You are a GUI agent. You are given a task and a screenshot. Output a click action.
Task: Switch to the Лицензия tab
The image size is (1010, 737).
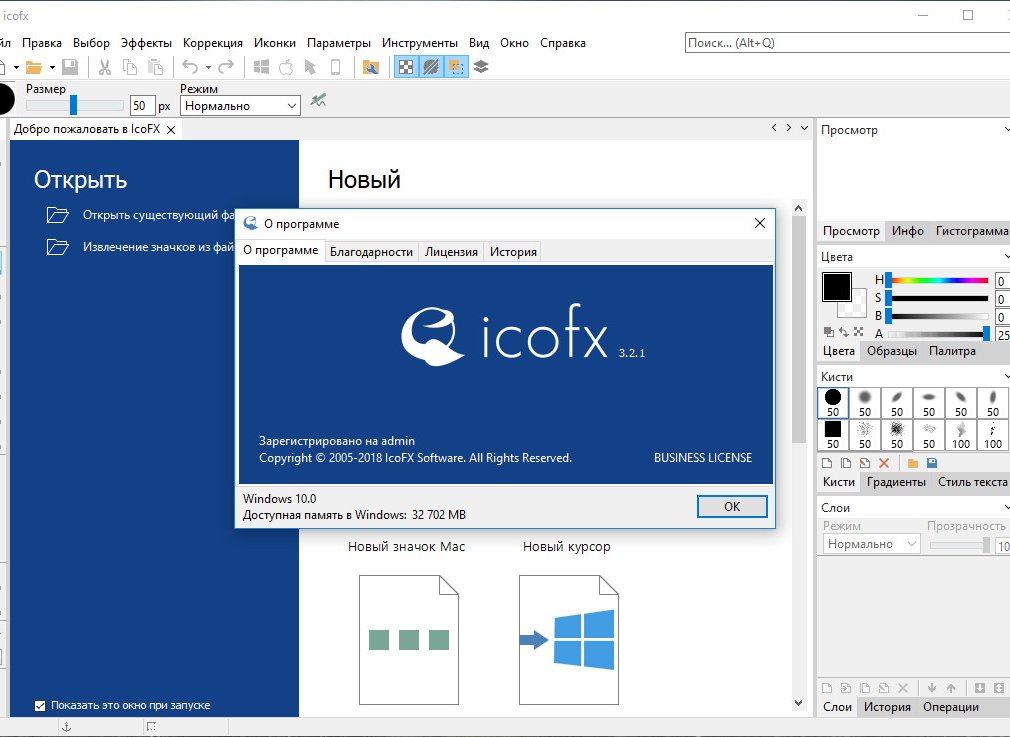451,252
